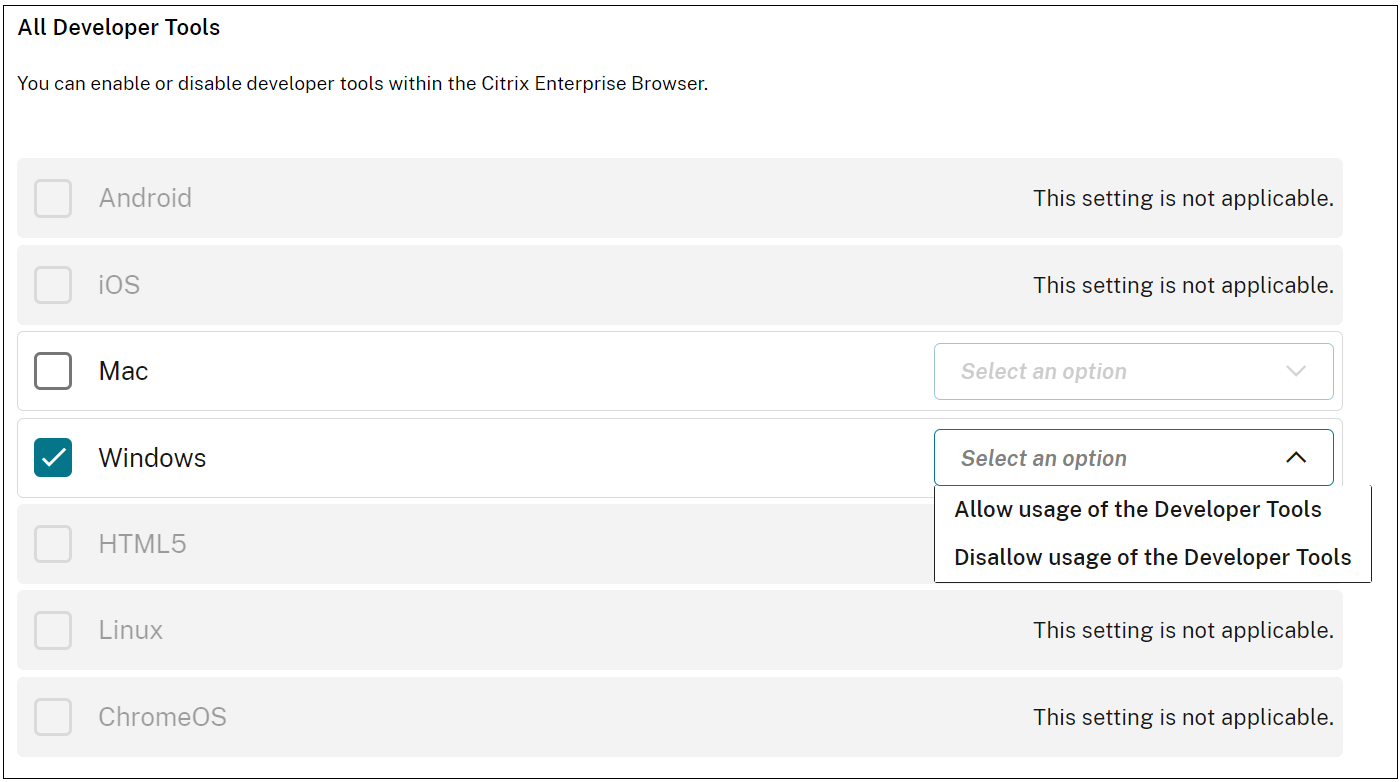
Task: Collapse the Windows dropdown using the up chevron
Action: (x=1296, y=458)
